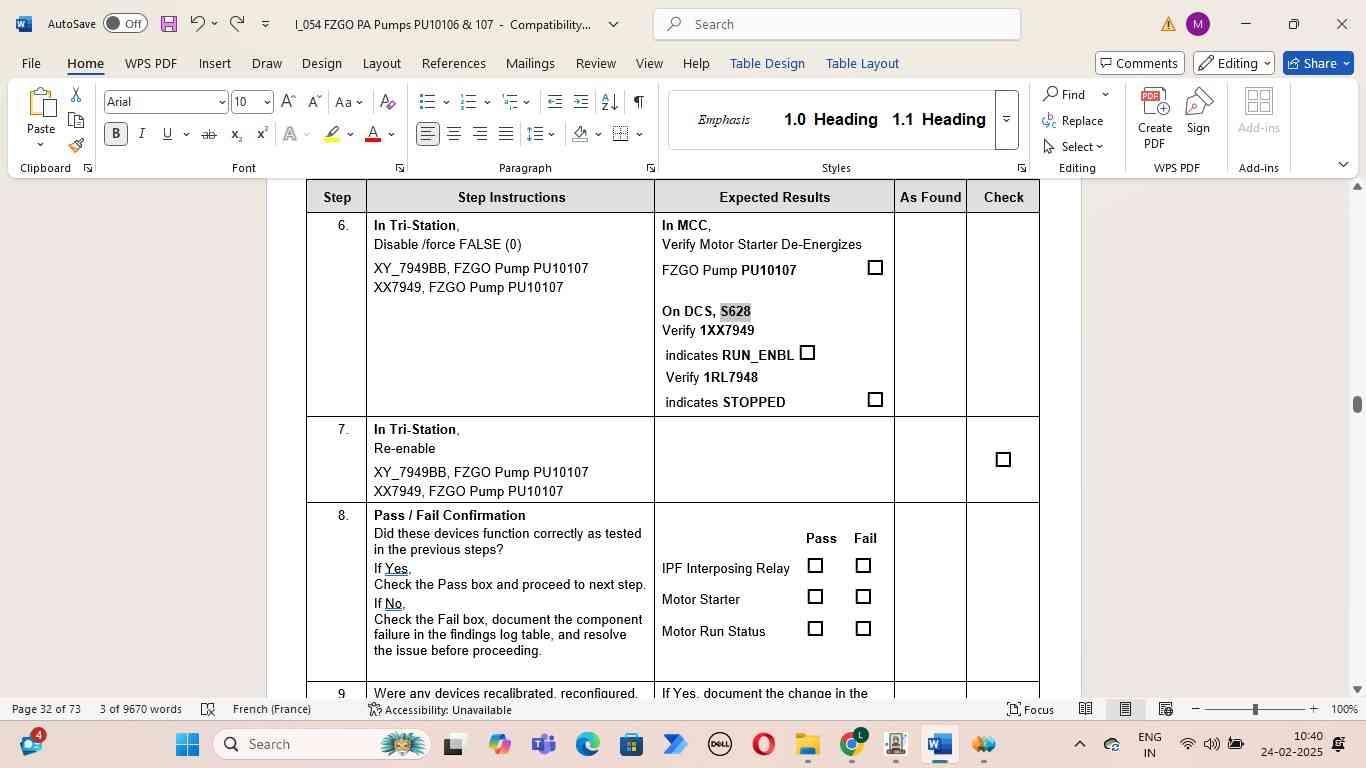Open the font color dropdown arrow

391,134
